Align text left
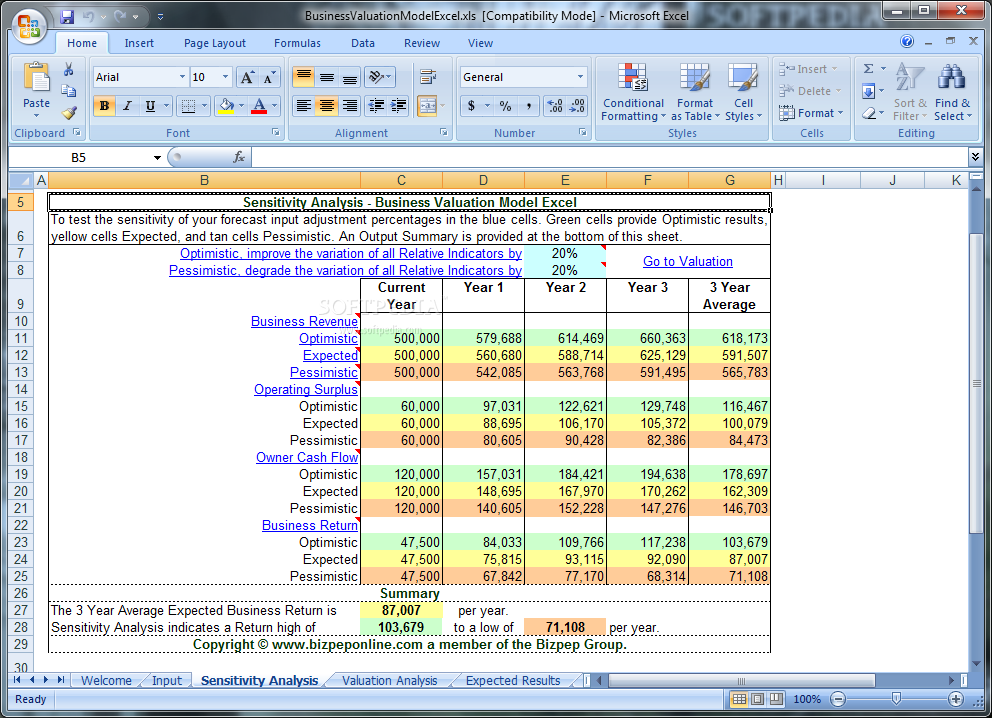The image size is (992, 718). tap(304, 106)
